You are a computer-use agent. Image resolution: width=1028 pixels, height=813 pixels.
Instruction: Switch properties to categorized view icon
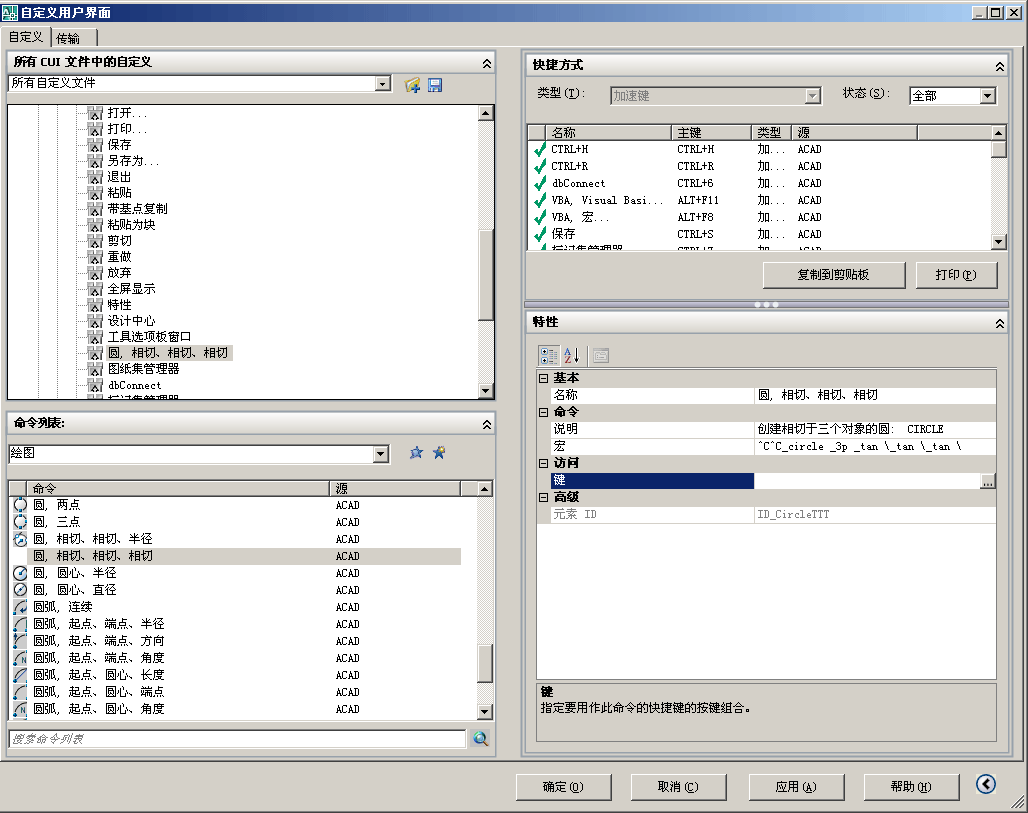pyautogui.click(x=549, y=355)
